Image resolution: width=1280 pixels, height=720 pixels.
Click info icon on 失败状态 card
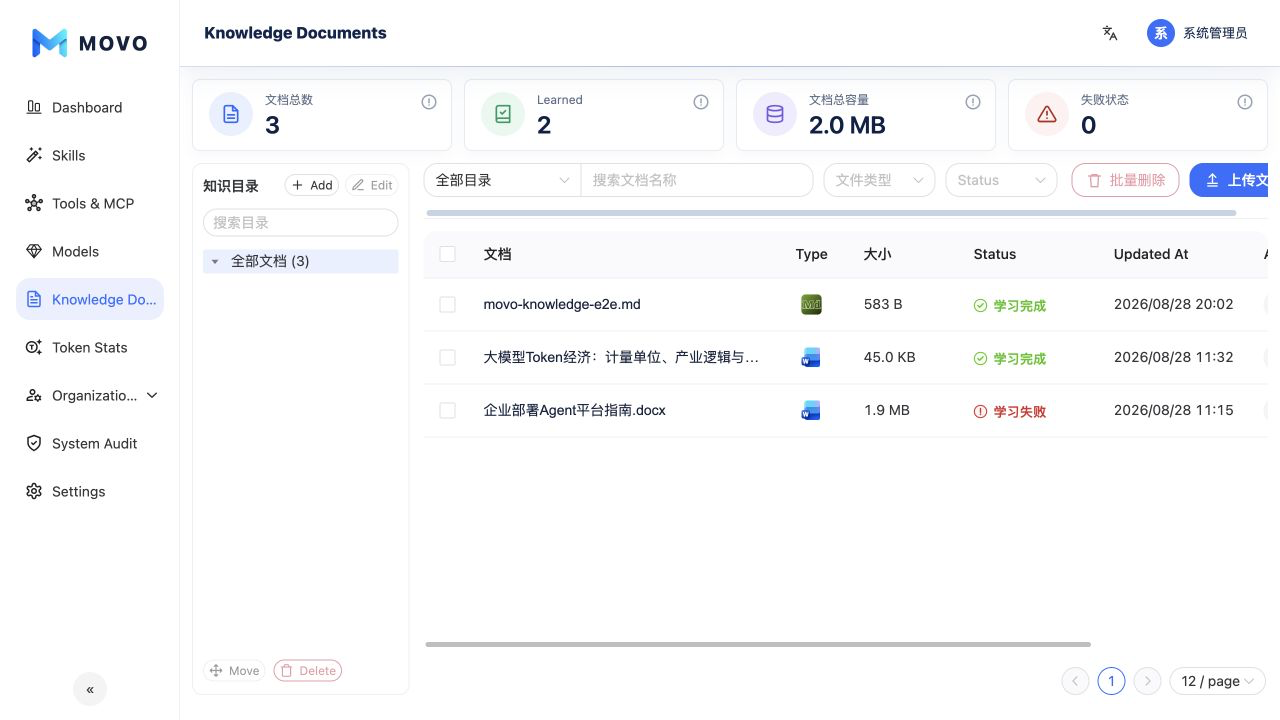[1245, 102]
